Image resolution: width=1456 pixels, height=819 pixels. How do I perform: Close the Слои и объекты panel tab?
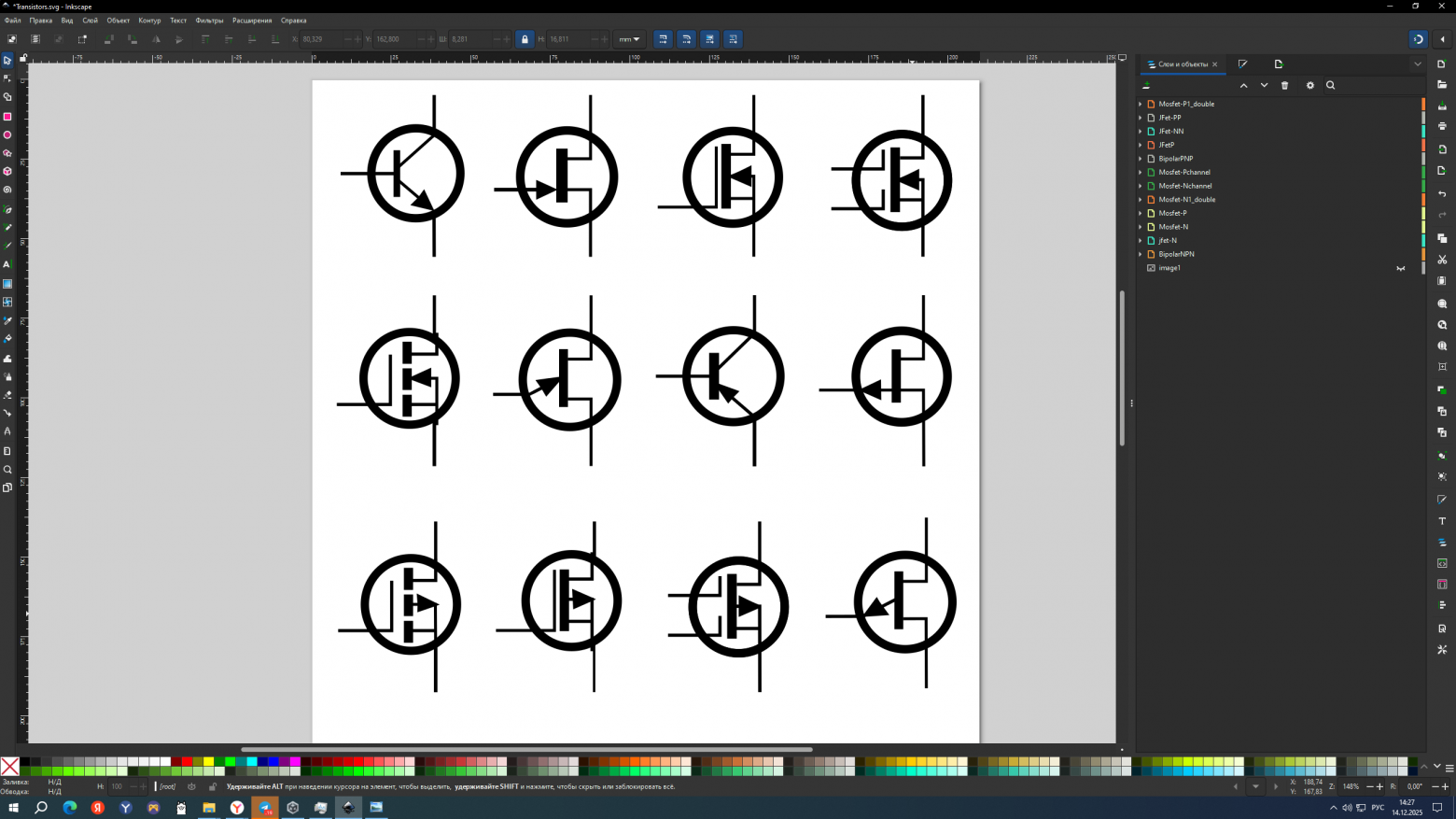(1214, 64)
